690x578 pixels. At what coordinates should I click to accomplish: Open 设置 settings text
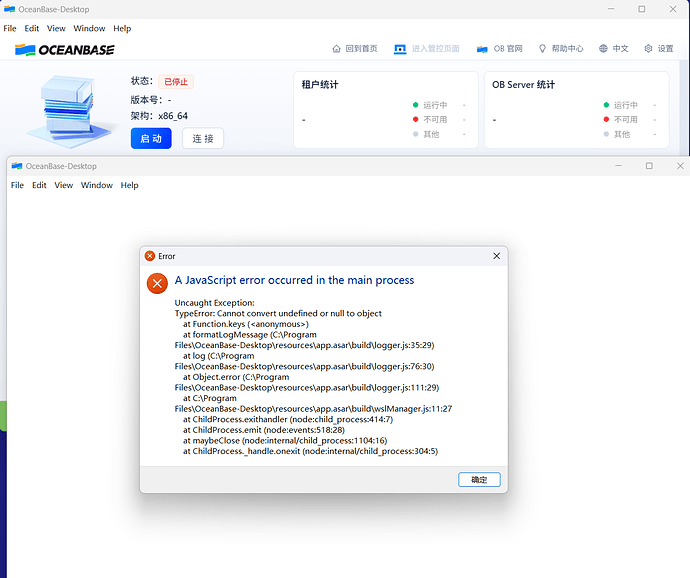tap(665, 48)
